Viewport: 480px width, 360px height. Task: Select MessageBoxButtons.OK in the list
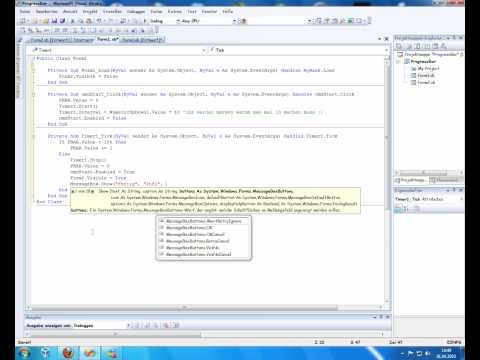[x=204, y=228]
